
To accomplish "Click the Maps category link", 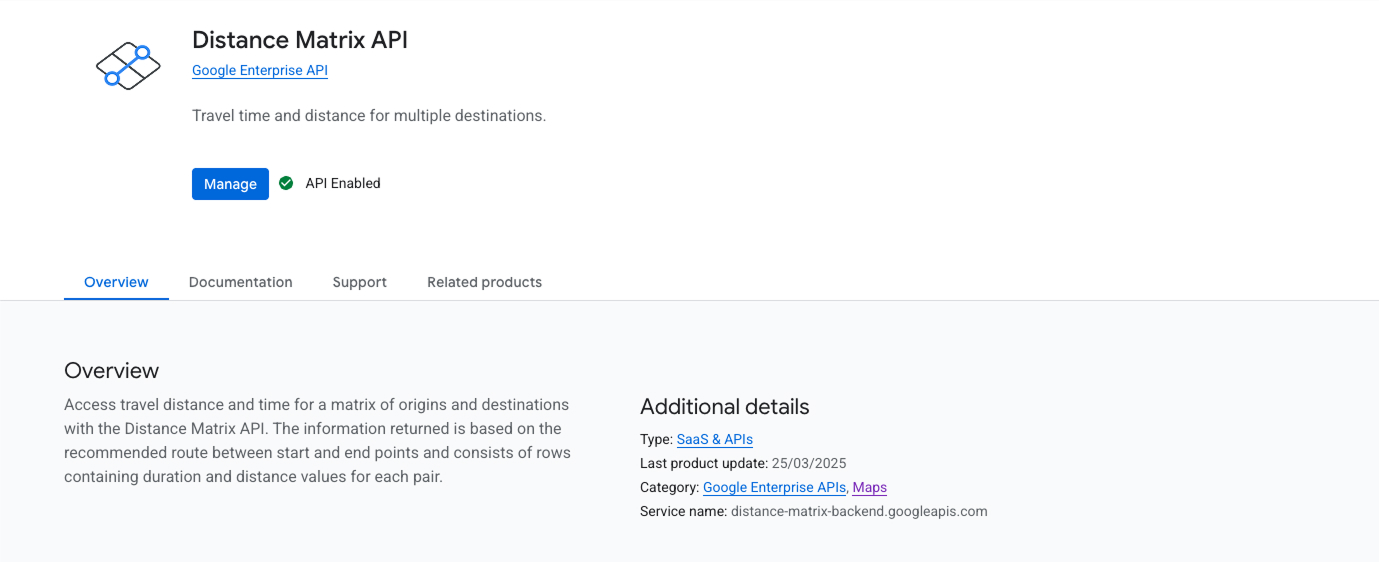I will pyautogui.click(x=869, y=487).
